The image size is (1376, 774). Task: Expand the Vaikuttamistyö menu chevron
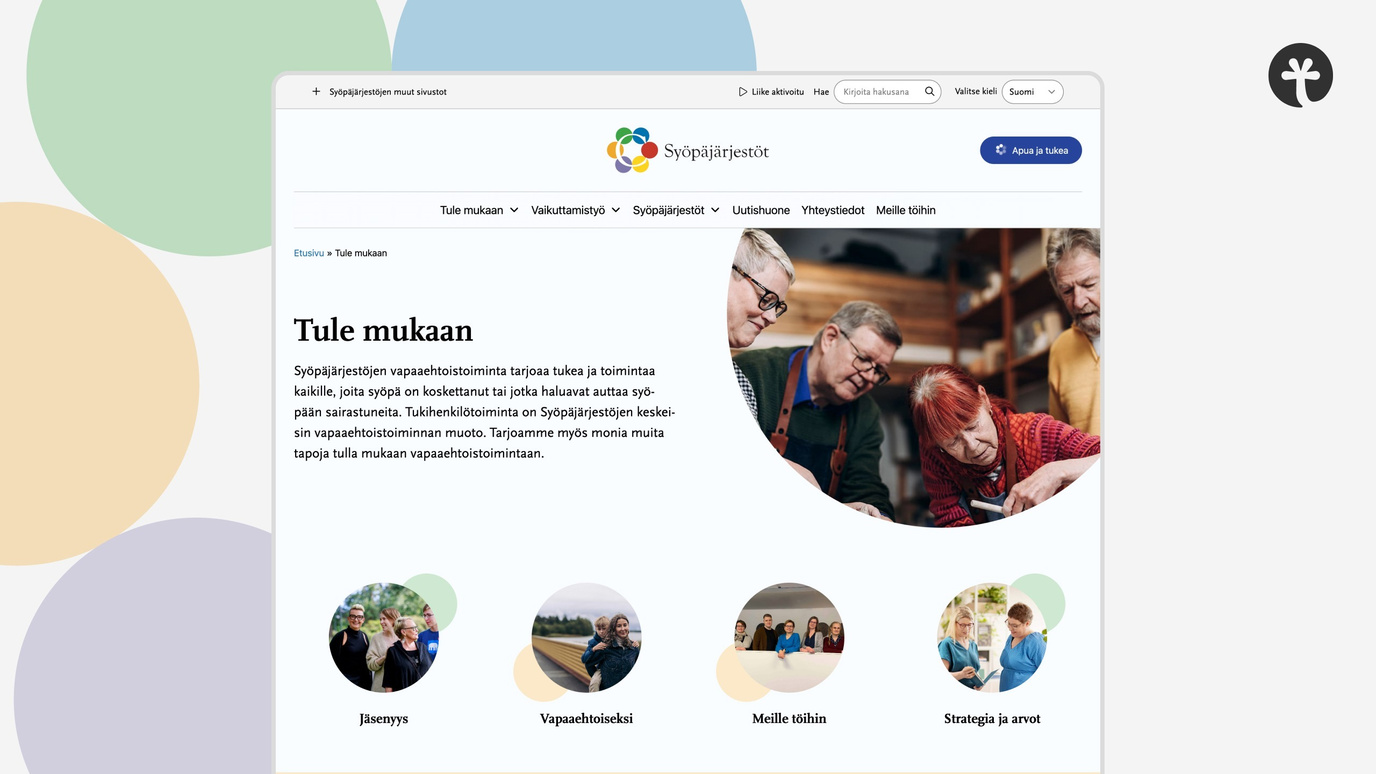(x=616, y=210)
